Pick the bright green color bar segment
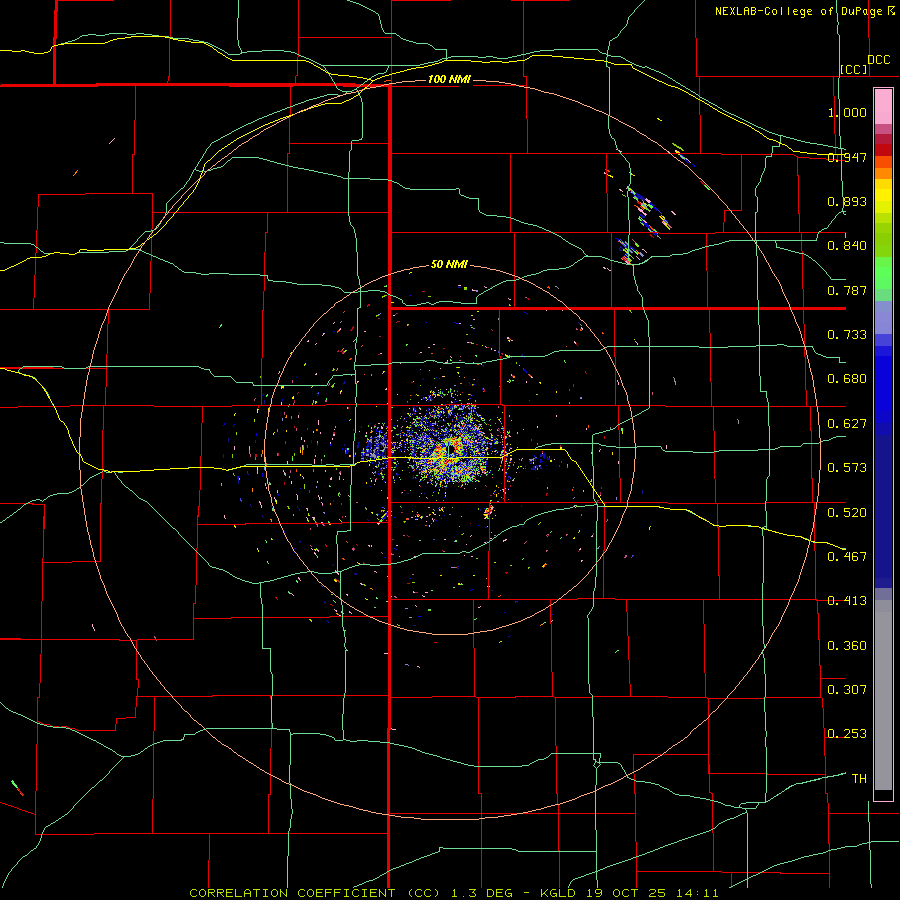 (x=883, y=273)
